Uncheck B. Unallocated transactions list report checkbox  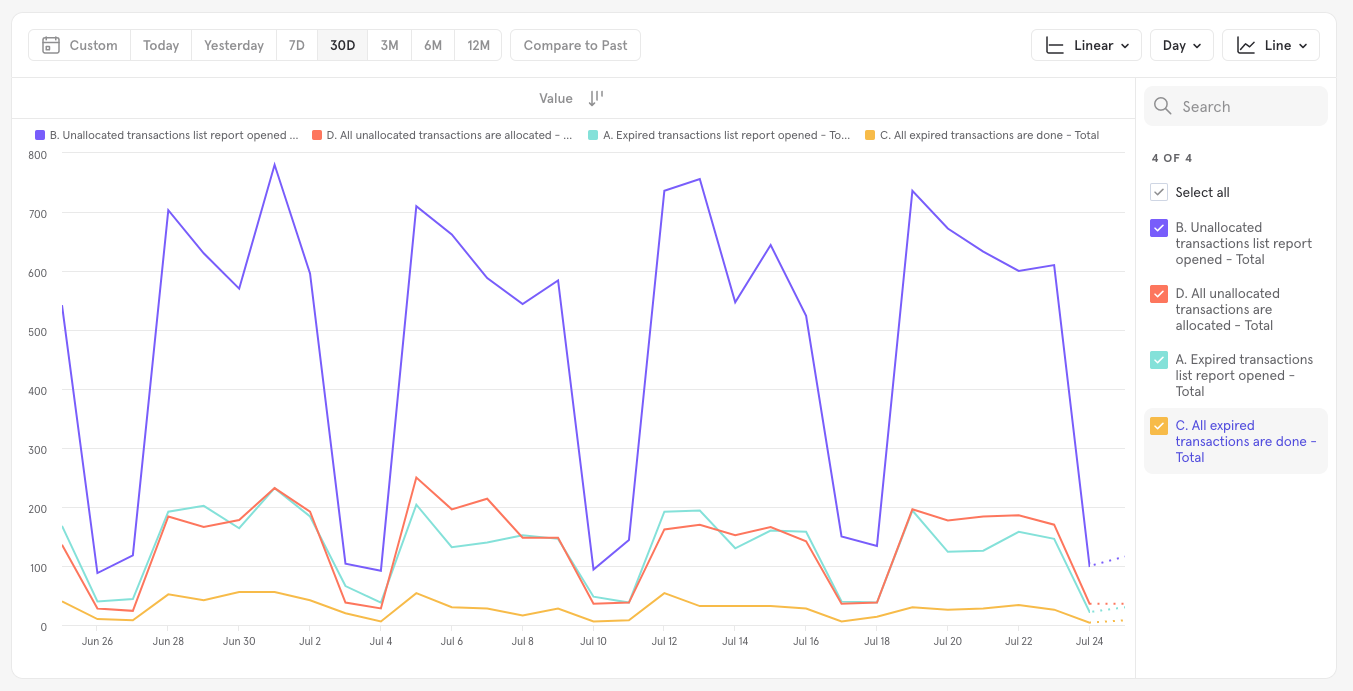(1159, 228)
